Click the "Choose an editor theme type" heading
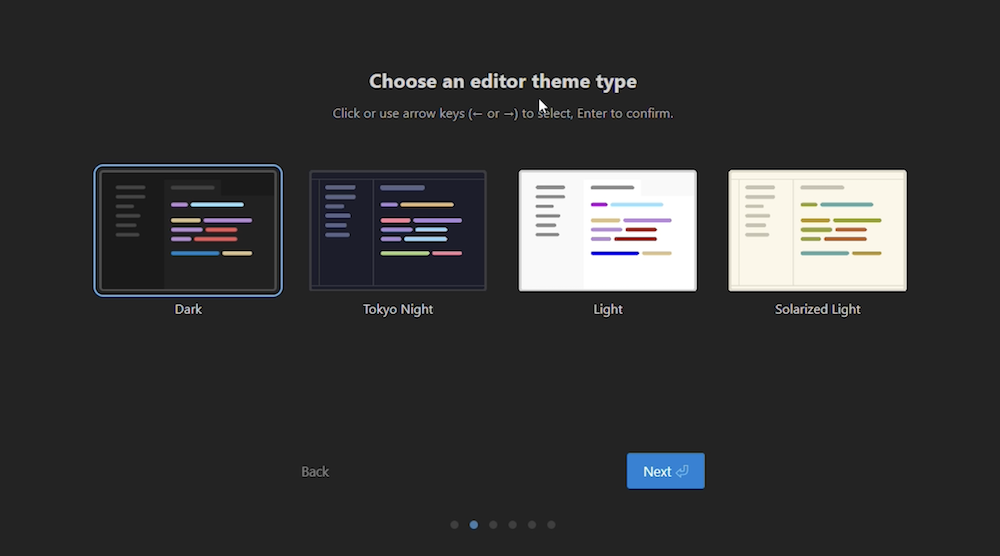This screenshot has height=556, width=1000. (502, 82)
